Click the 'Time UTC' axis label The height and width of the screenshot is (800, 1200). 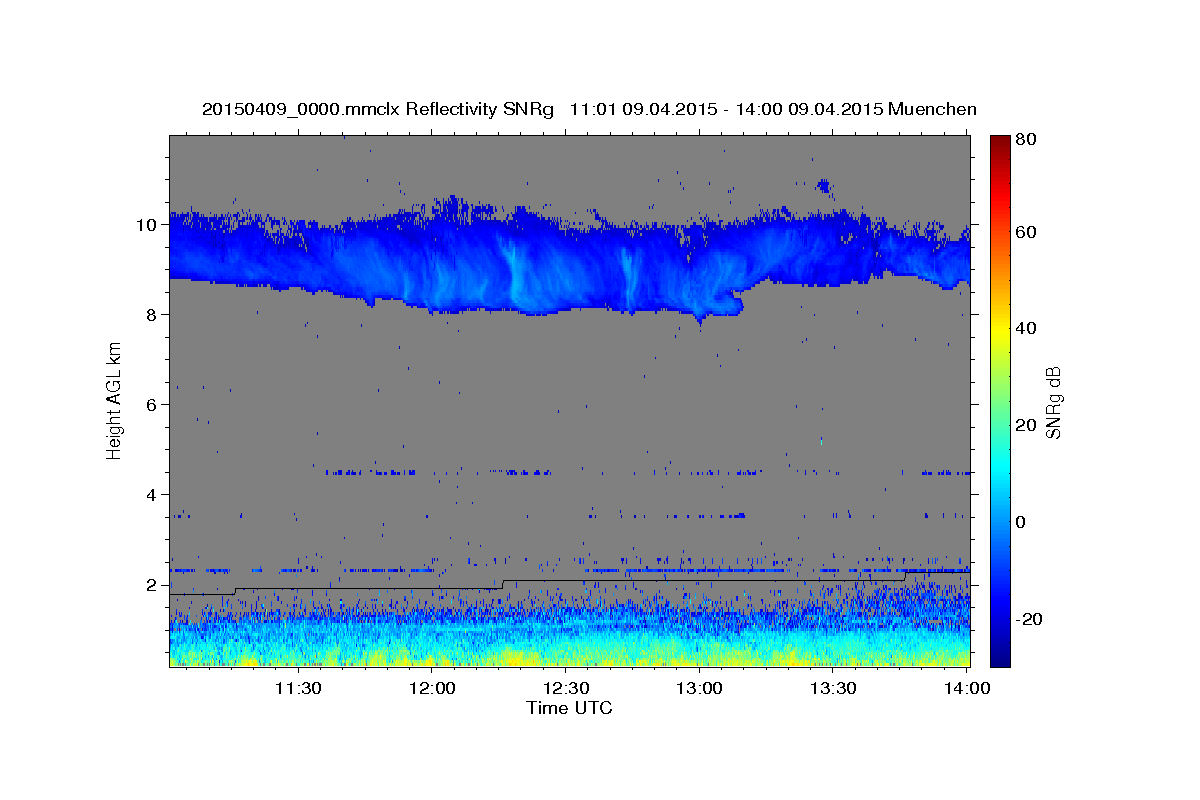tap(569, 708)
